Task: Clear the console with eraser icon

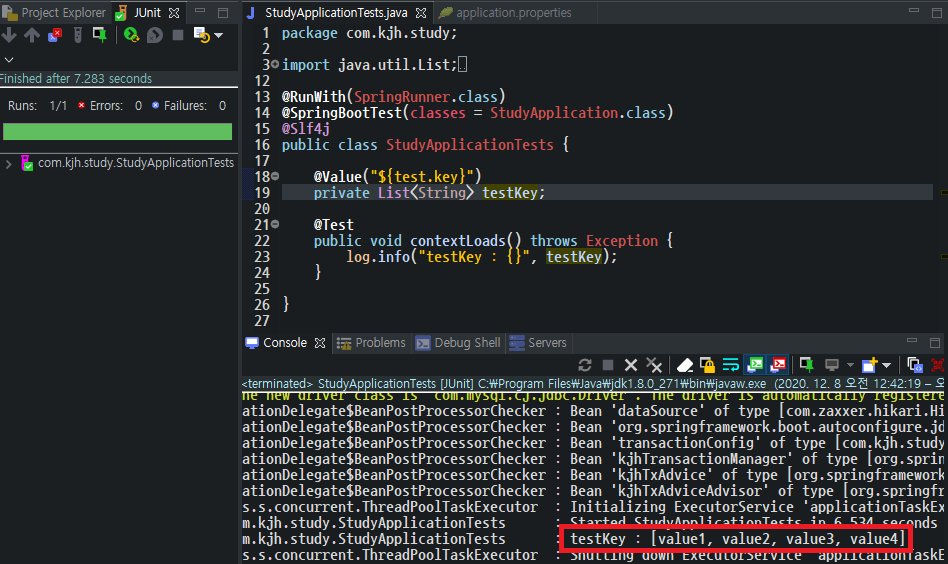Action: point(684,365)
